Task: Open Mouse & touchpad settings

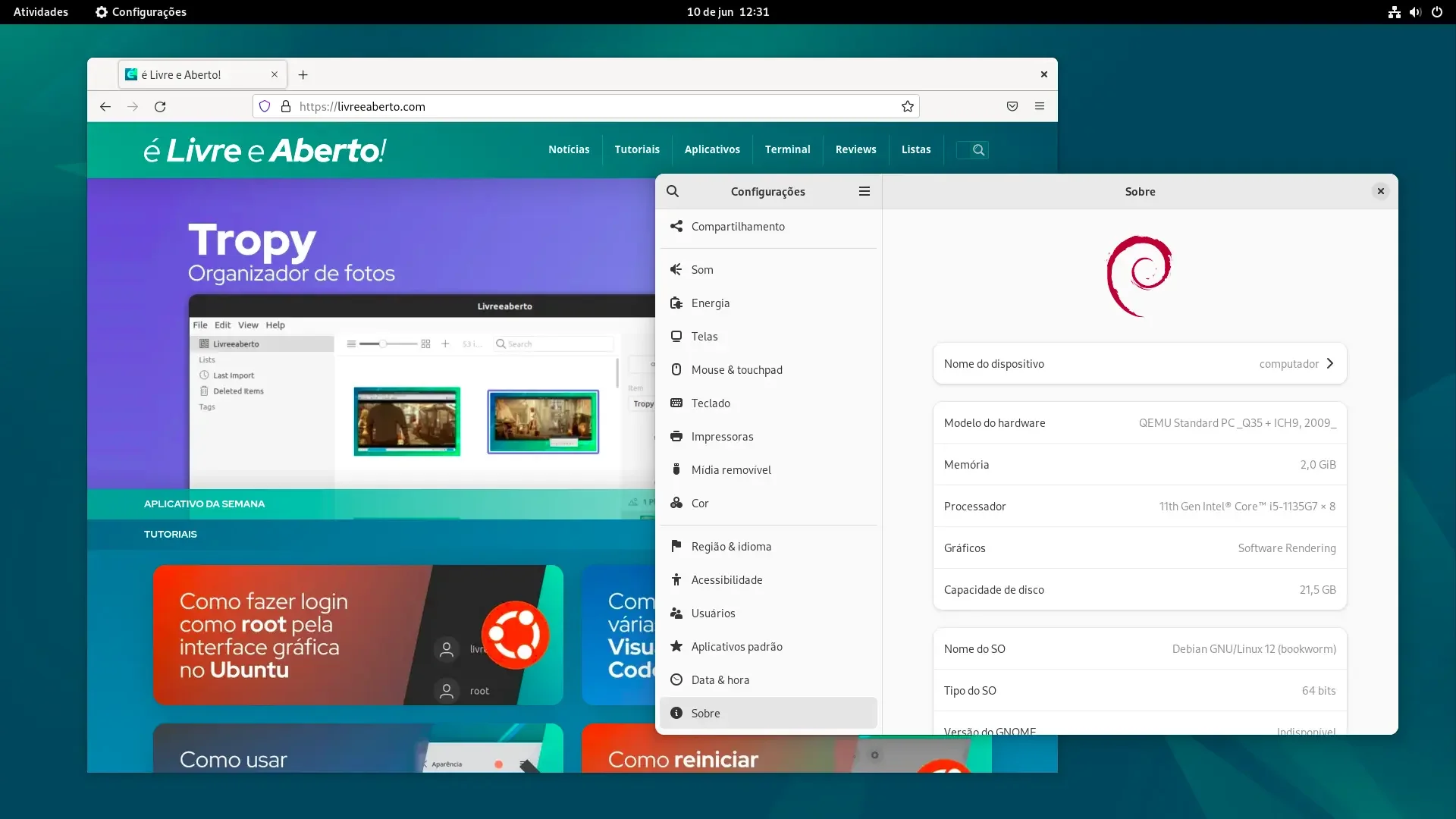Action: click(768, 370)
